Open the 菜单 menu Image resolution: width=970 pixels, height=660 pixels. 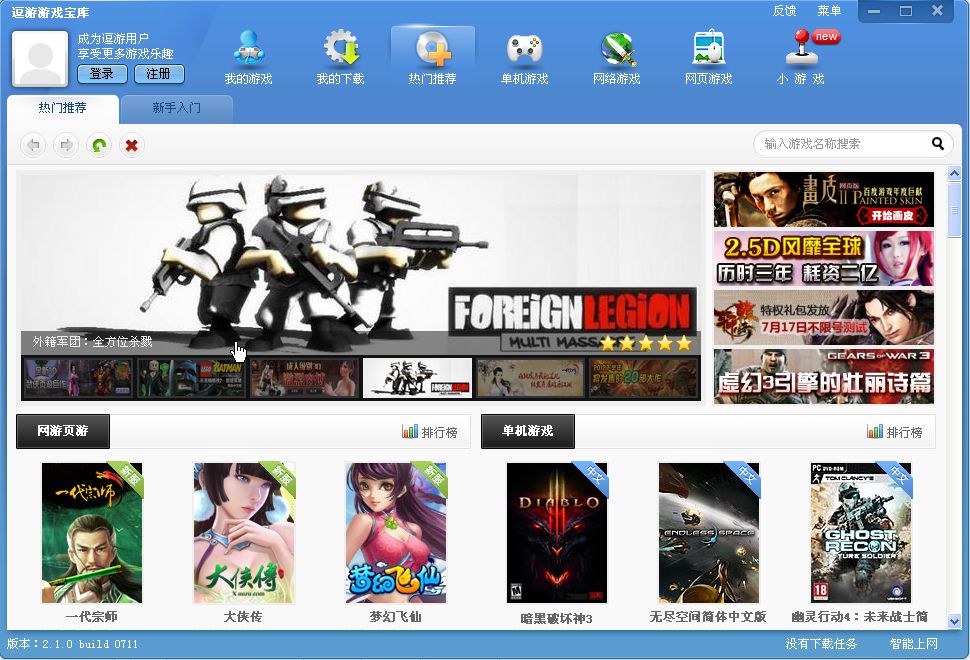(x=829, y=11)
